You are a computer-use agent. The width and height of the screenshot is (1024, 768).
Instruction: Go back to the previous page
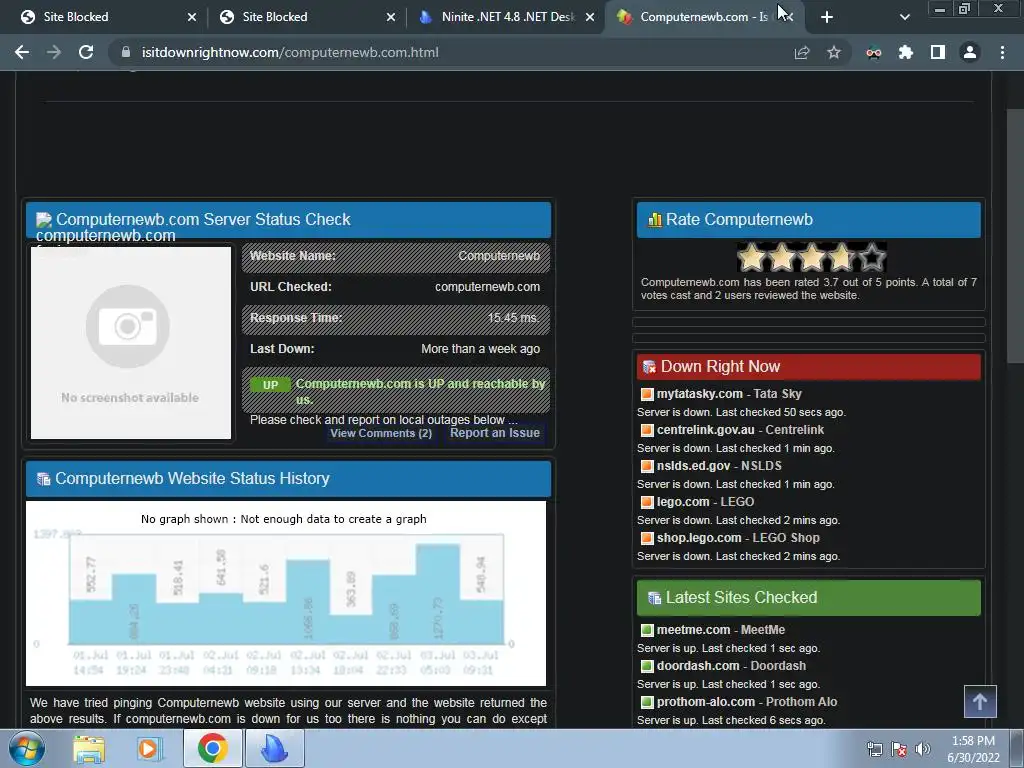click(22, 52)
